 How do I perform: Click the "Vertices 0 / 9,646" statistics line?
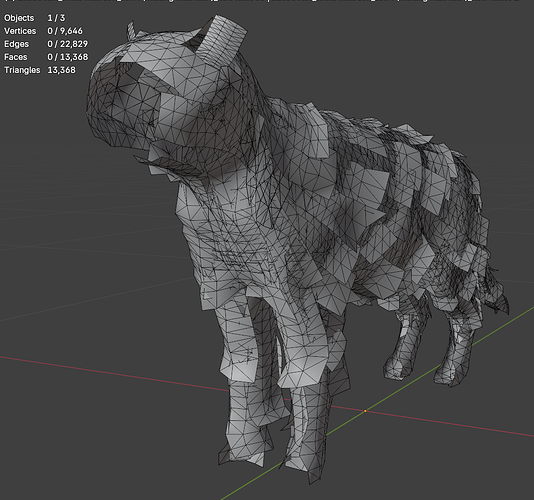pos(43,31)
